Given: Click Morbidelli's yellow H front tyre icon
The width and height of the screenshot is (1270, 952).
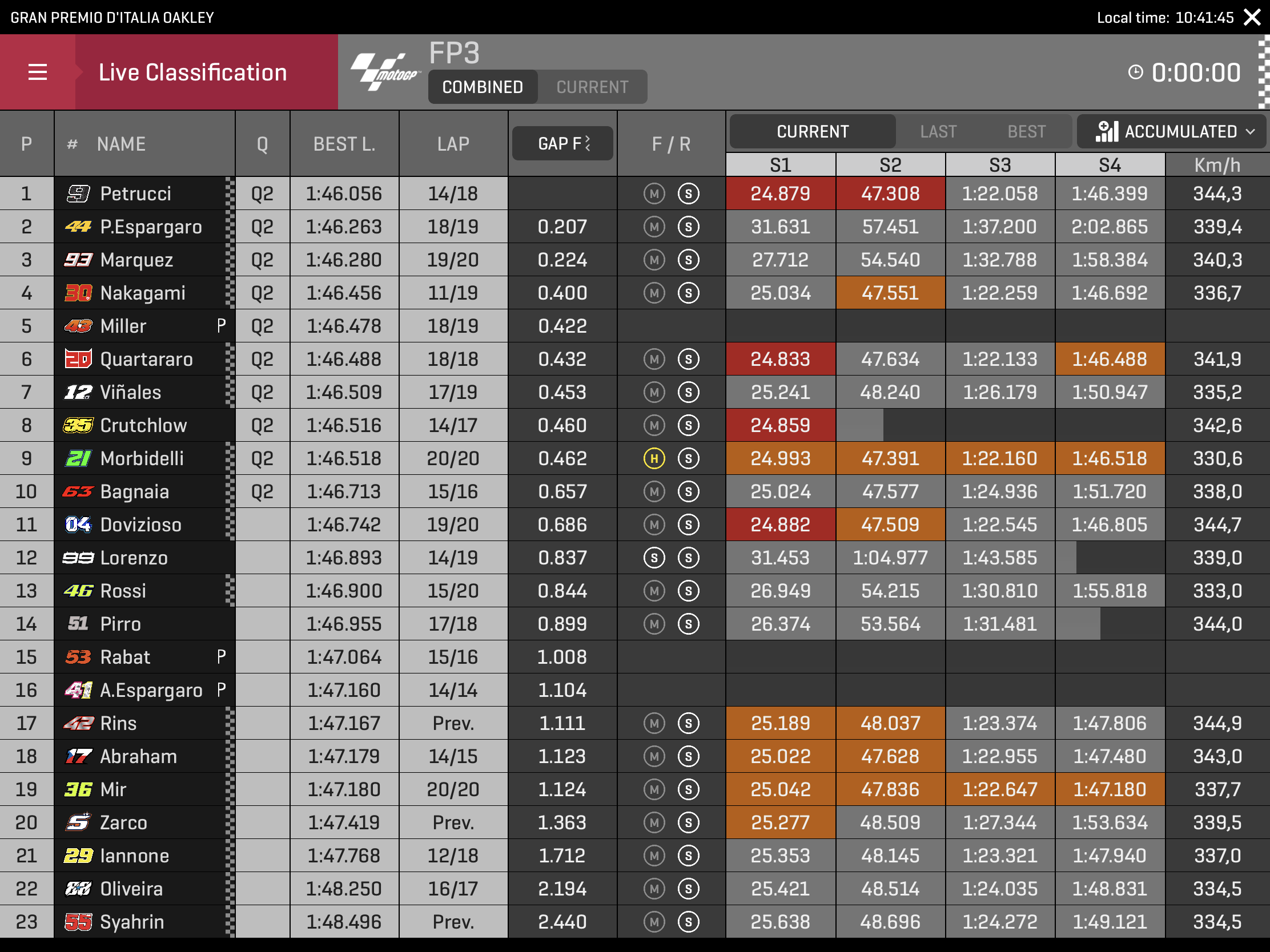Looking at the screenshot, I should (x=654, y=458).
